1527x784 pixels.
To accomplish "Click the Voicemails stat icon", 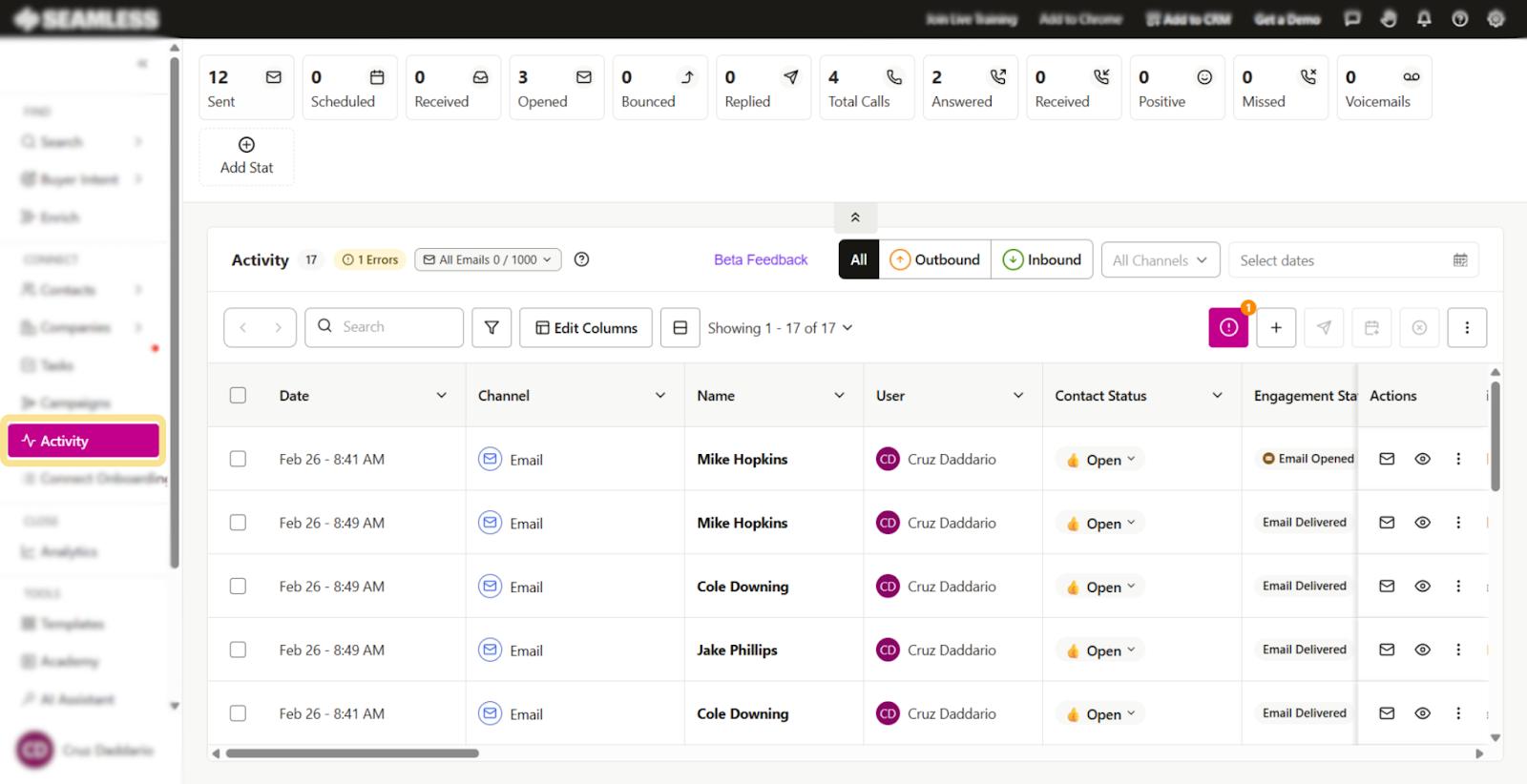I will [1412, 77].
